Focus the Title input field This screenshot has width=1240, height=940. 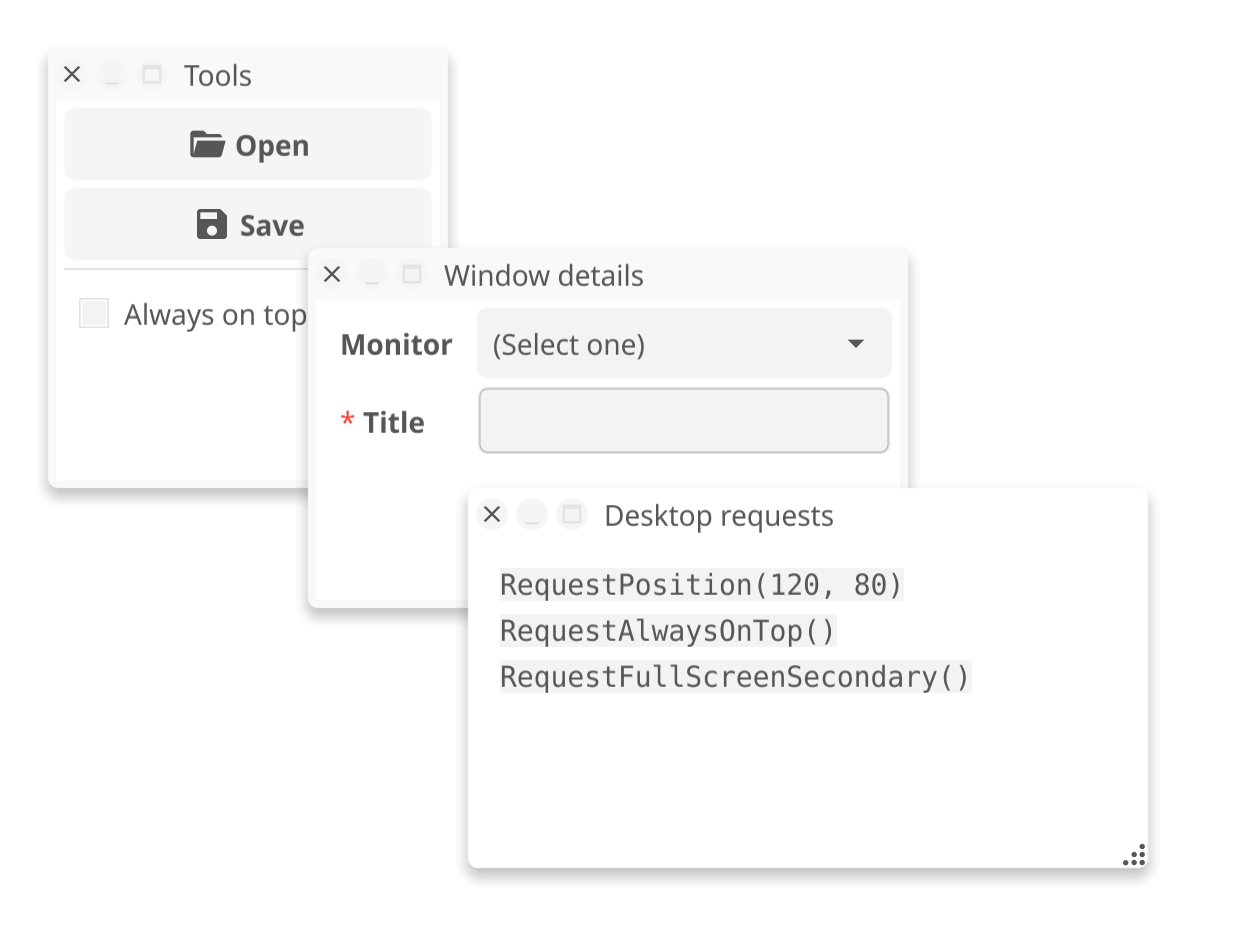point(684,421)
